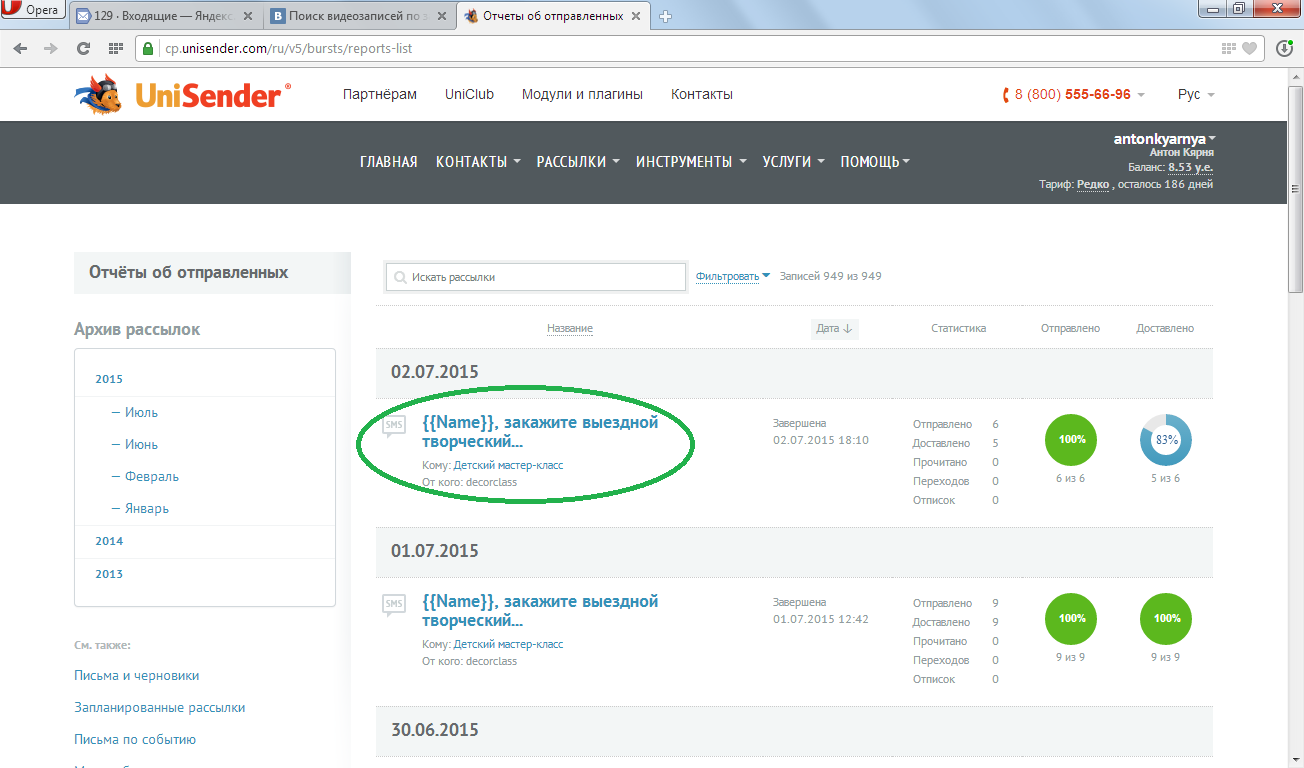This screenshot has width=1304, height=768.
Task: Add page to Speed Dial icon inside address bar
Action: pos(1229,48)
